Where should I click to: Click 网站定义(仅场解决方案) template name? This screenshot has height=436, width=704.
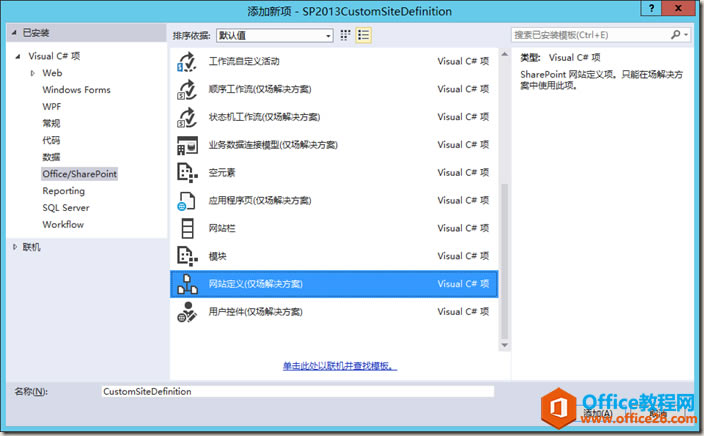coord(255,284)
